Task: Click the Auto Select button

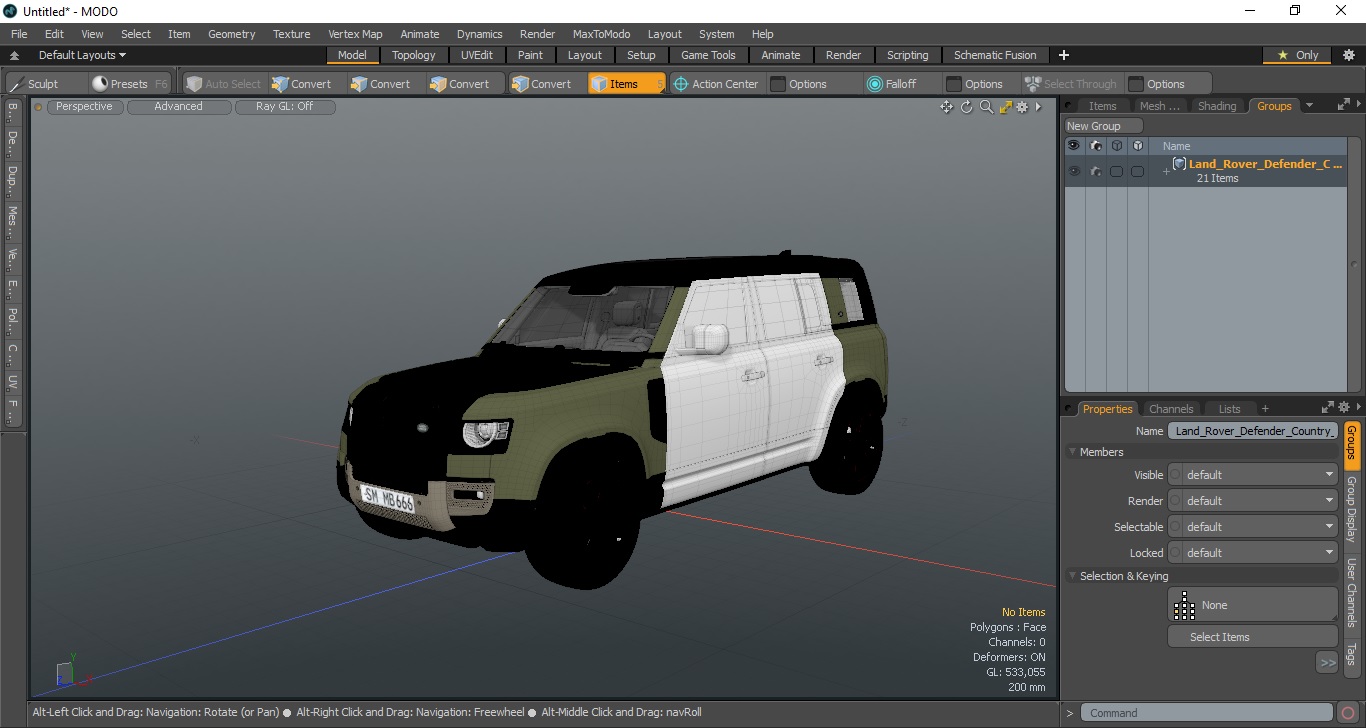Action: (224, 84)
